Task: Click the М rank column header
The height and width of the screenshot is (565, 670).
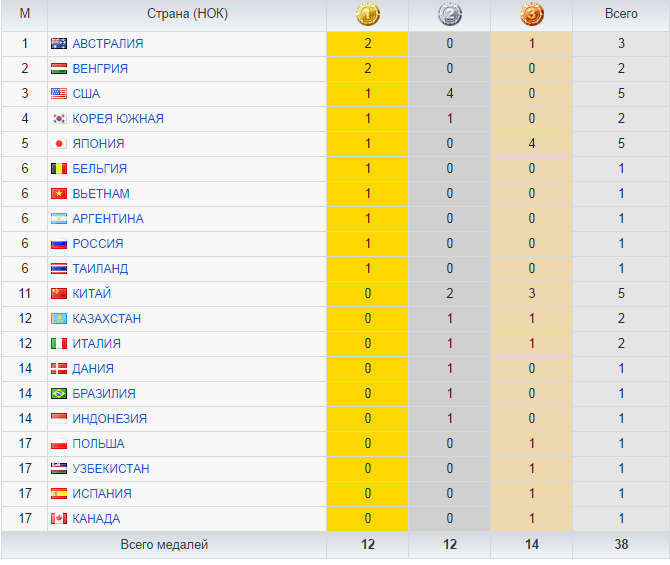Action: click(24, 15)
